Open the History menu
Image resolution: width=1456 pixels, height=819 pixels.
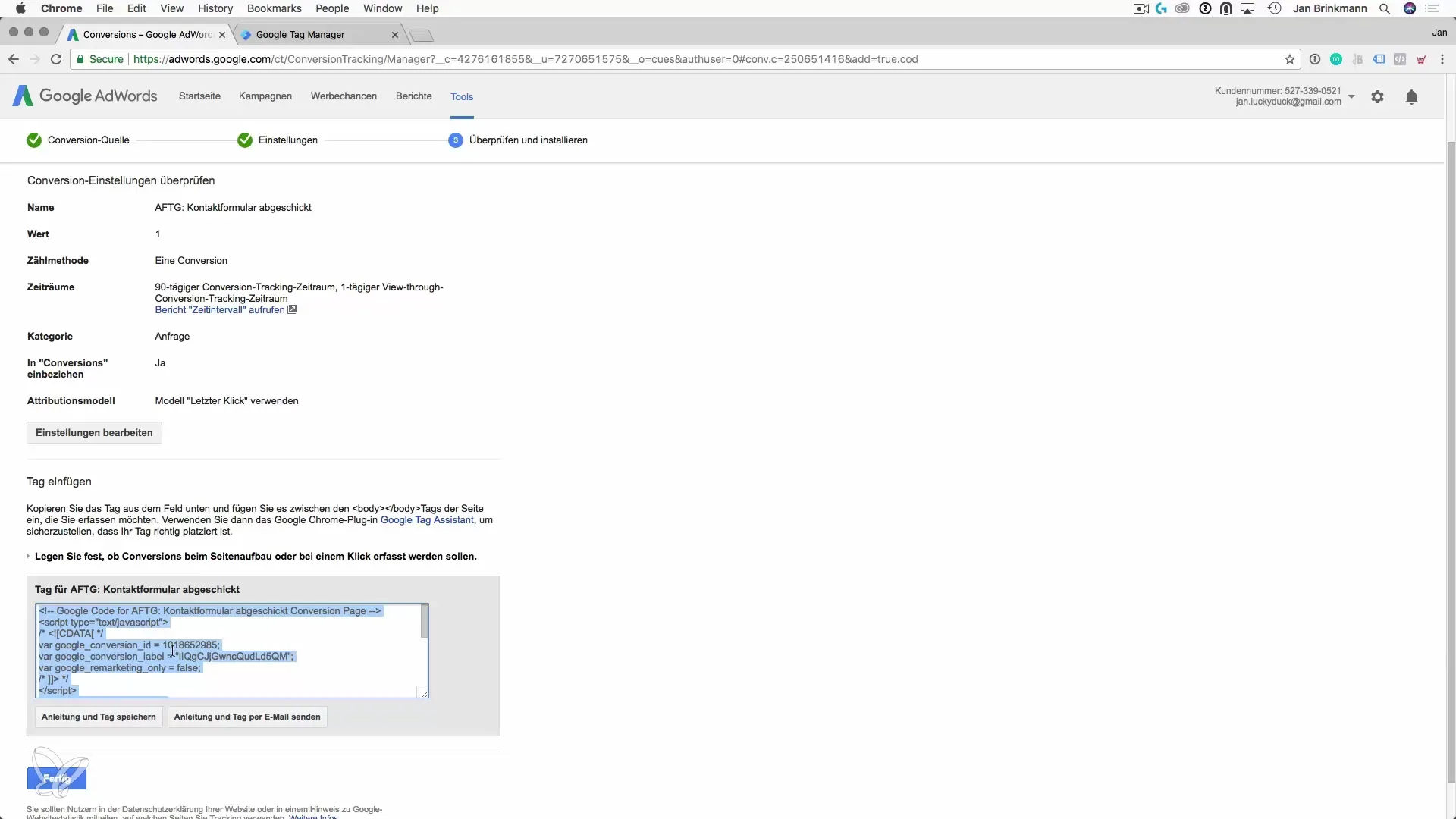pos(215,8)
